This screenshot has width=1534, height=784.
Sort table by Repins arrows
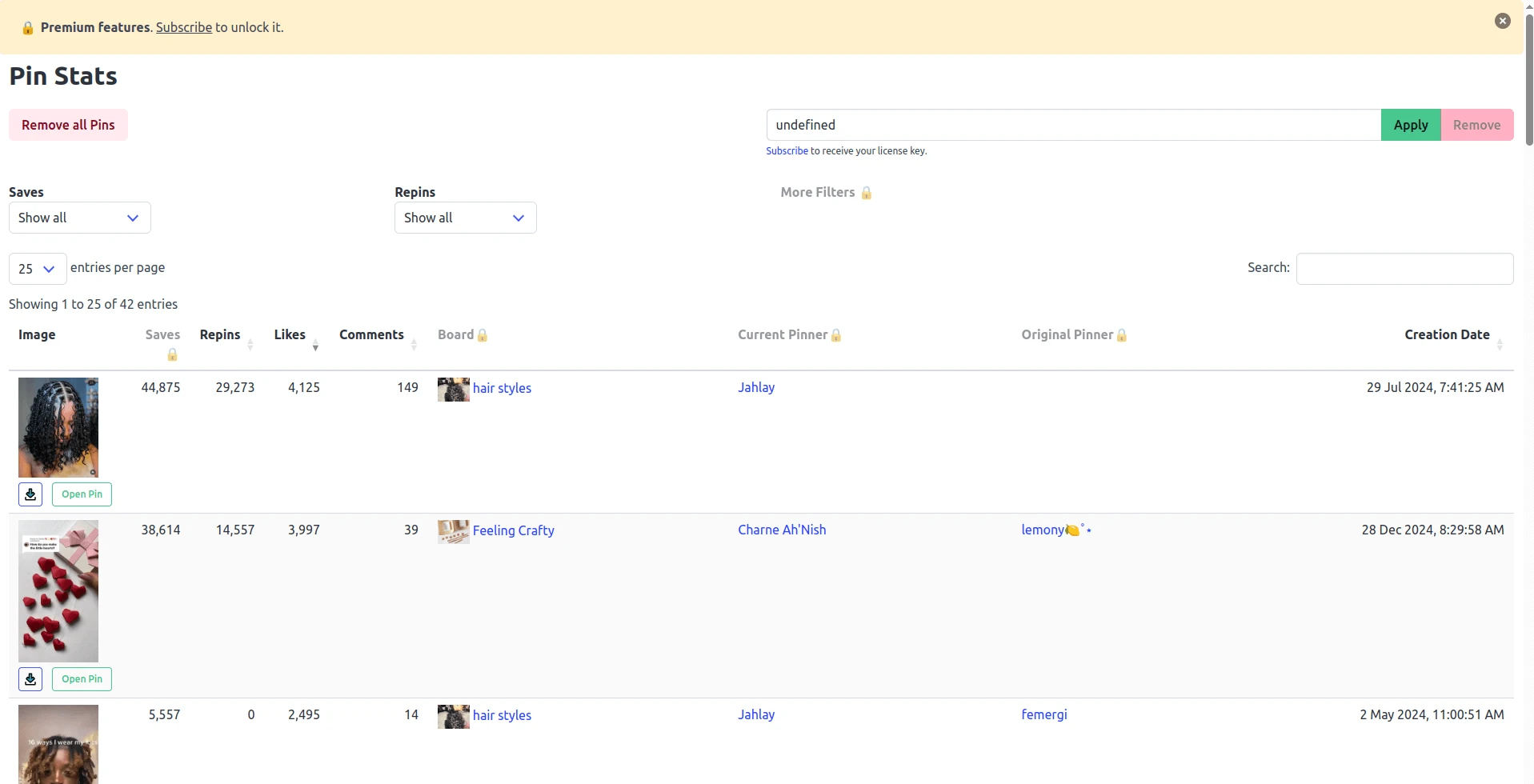[250, 345]
